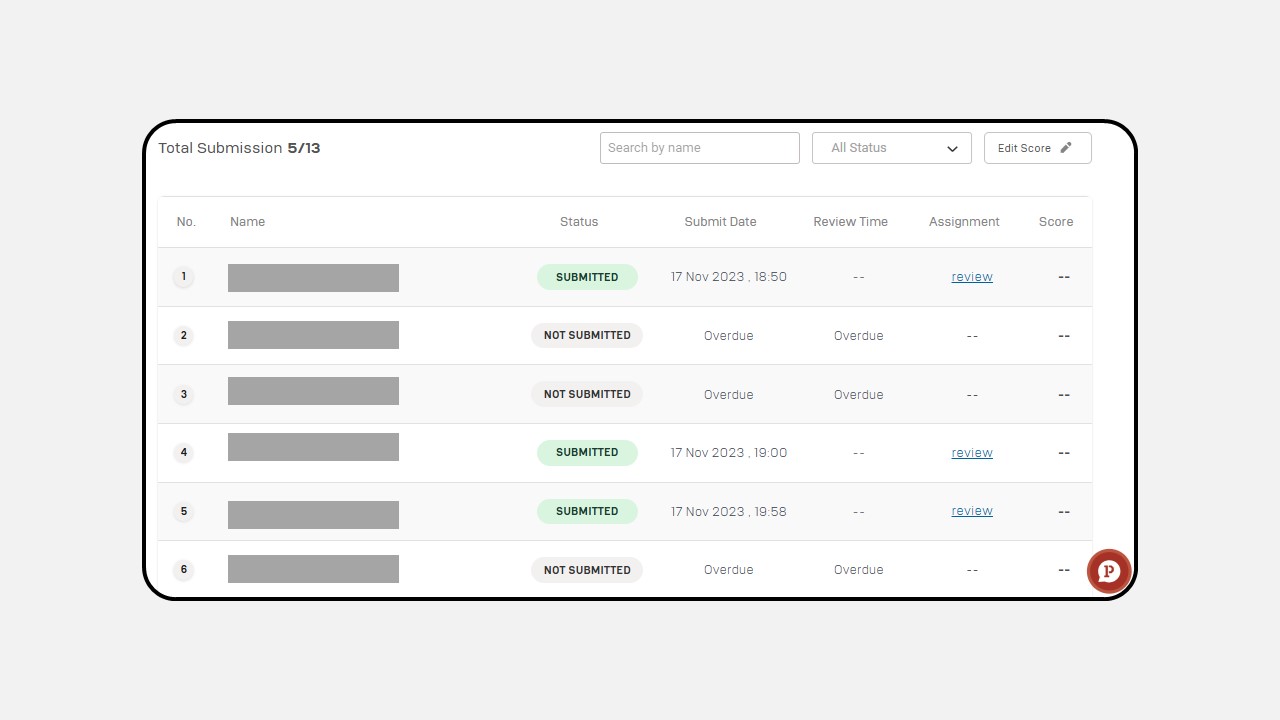The image size is (1280, 720).
Task: Click the NOT SUBMITTED badge in row 6
Action: [587, 570]
